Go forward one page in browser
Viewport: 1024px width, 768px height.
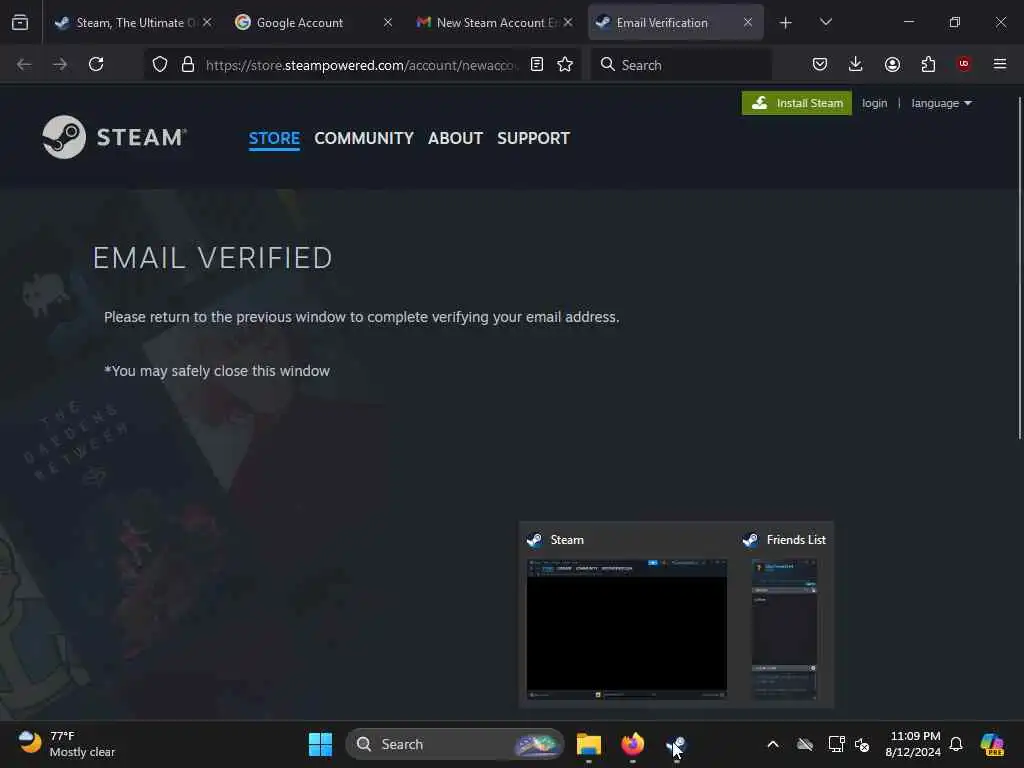coord(60,64)
